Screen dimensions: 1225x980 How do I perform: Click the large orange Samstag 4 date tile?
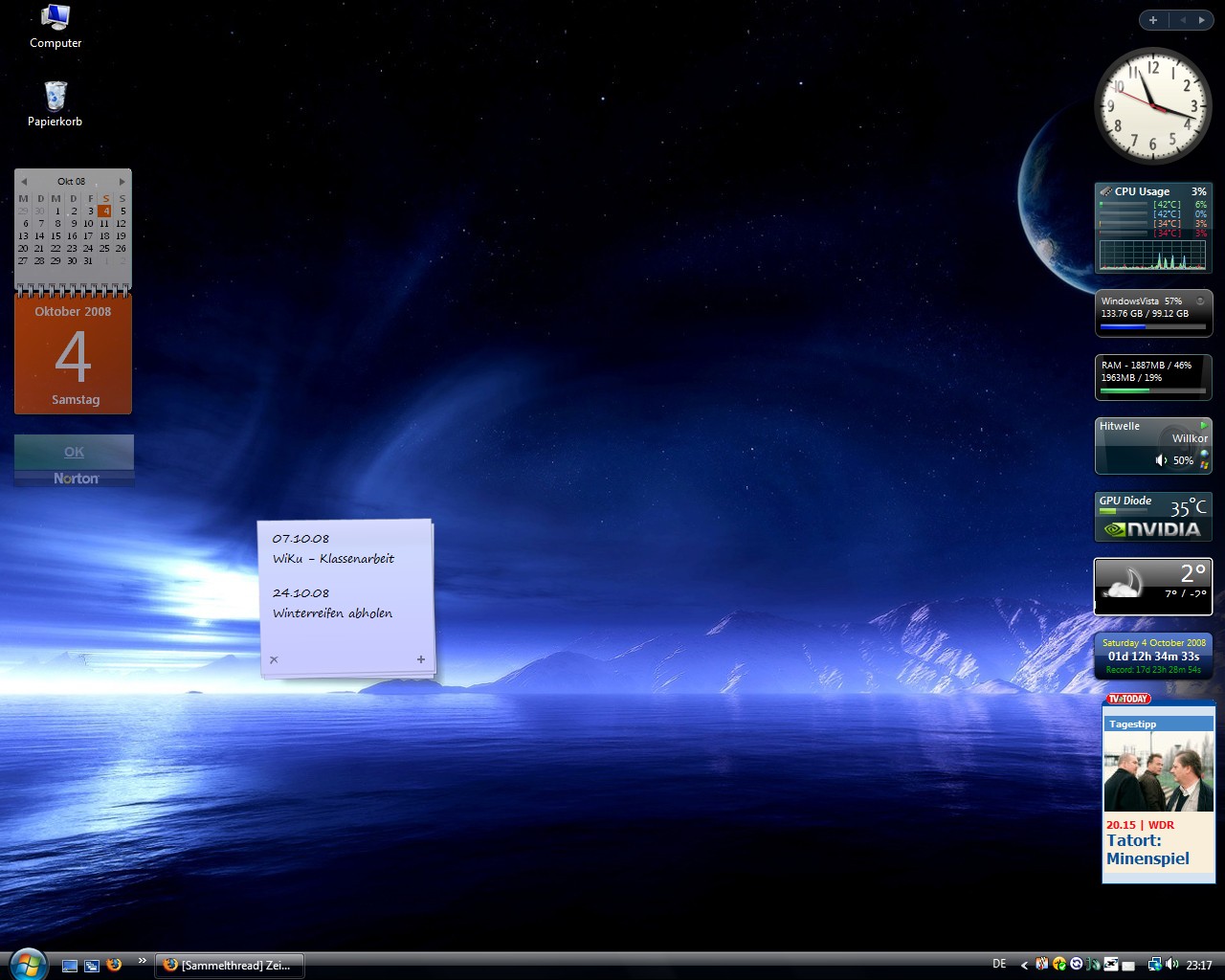pyautogui.click(x=73, y=354)
